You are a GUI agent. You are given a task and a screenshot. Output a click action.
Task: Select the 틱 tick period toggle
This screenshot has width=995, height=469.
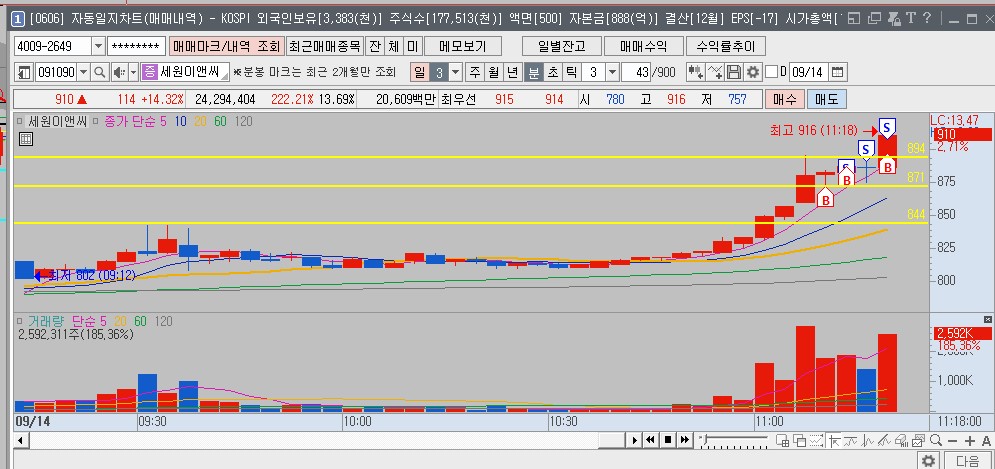tap(571, 72)
